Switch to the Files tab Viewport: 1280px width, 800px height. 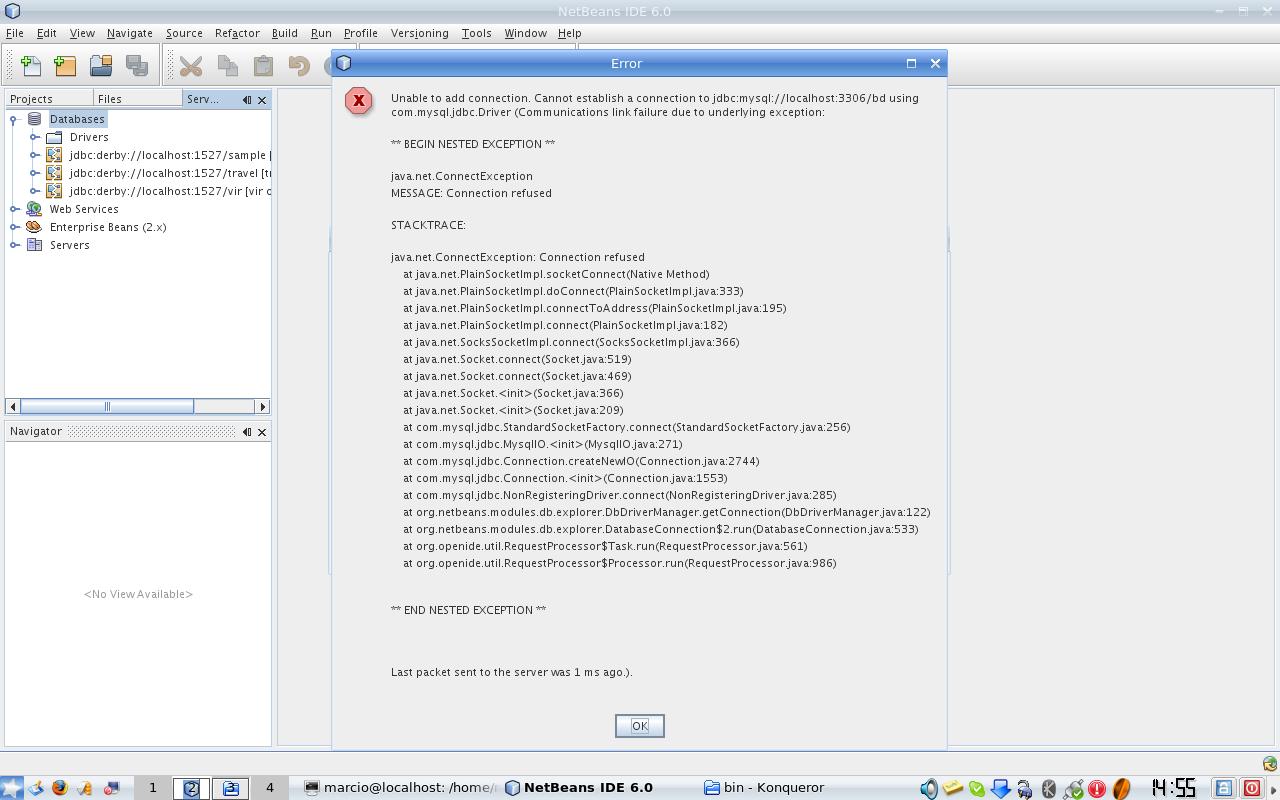coord(138,99)
